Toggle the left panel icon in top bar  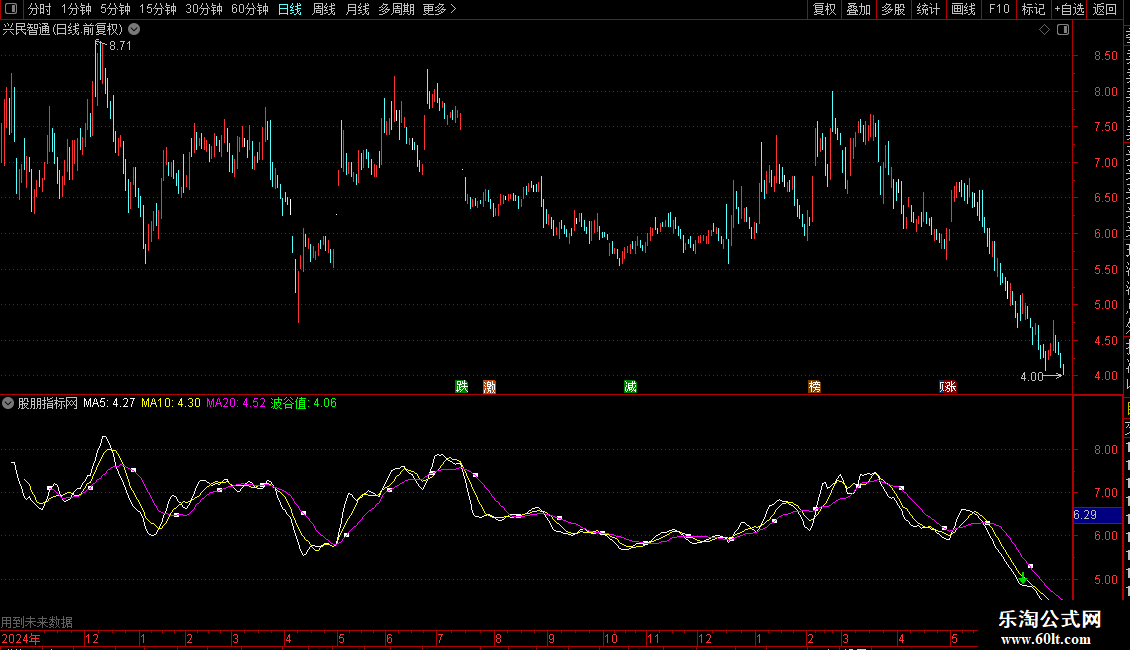(11, 9)
